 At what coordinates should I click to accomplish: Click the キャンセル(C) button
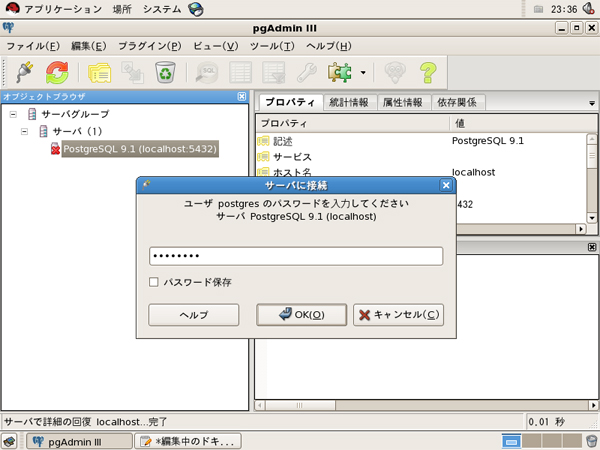[x=398, y=315]
